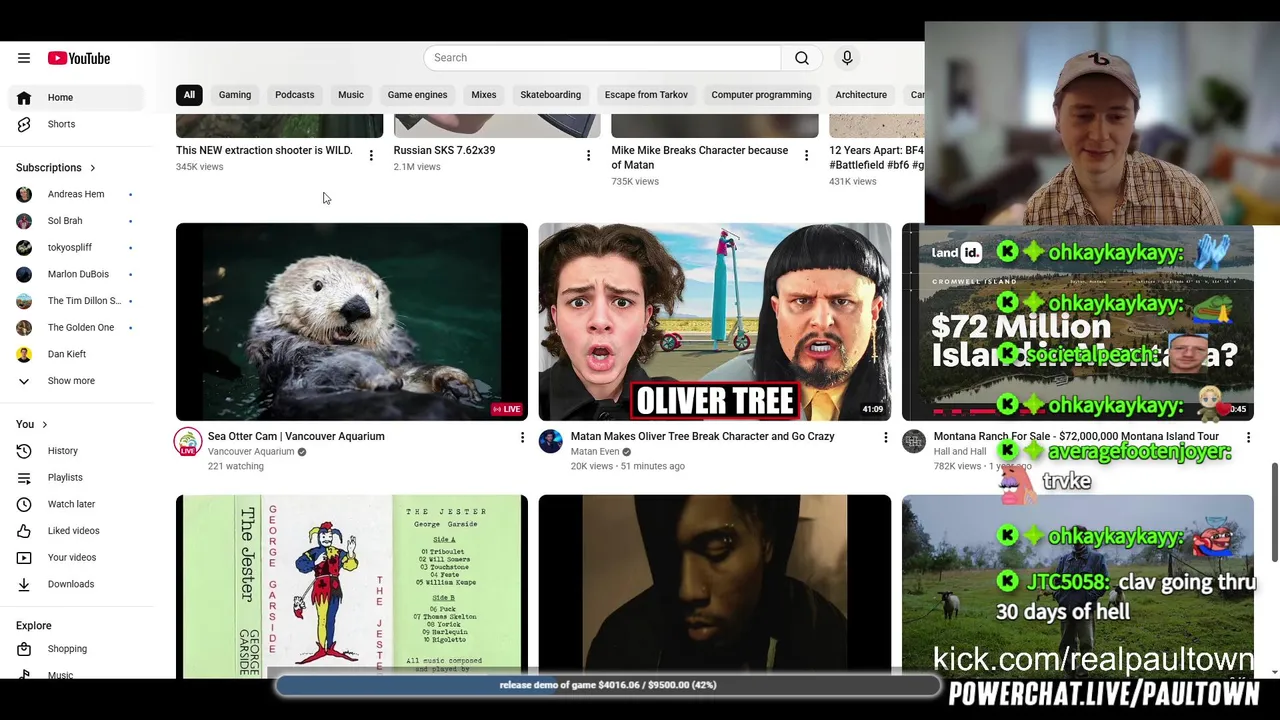Open options for Sea Otter Cam video
This screenshot has width=1280, height=720.
click(522, 437)
